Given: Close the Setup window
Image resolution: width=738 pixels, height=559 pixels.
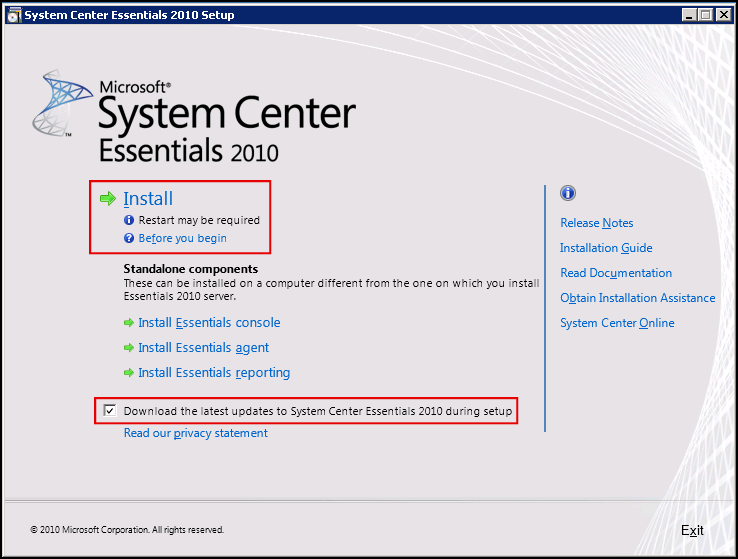Looking at the screenshot, I should (723, 15).
